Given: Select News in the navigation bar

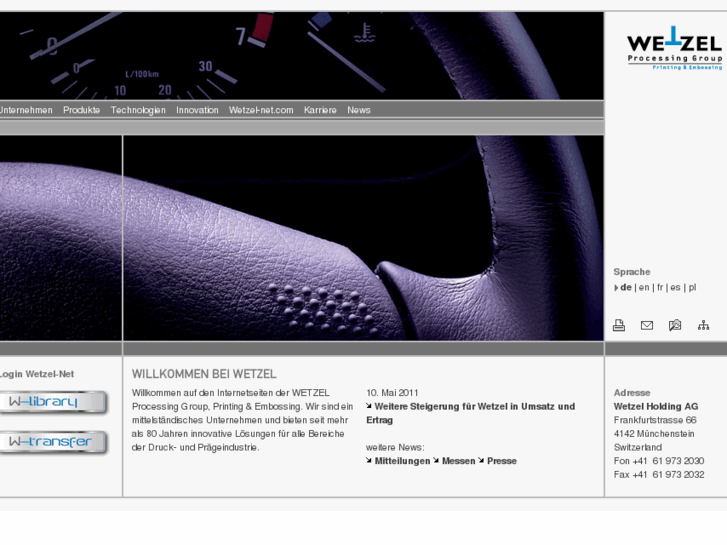Looking at the screenshot, I should pos(359,110).
